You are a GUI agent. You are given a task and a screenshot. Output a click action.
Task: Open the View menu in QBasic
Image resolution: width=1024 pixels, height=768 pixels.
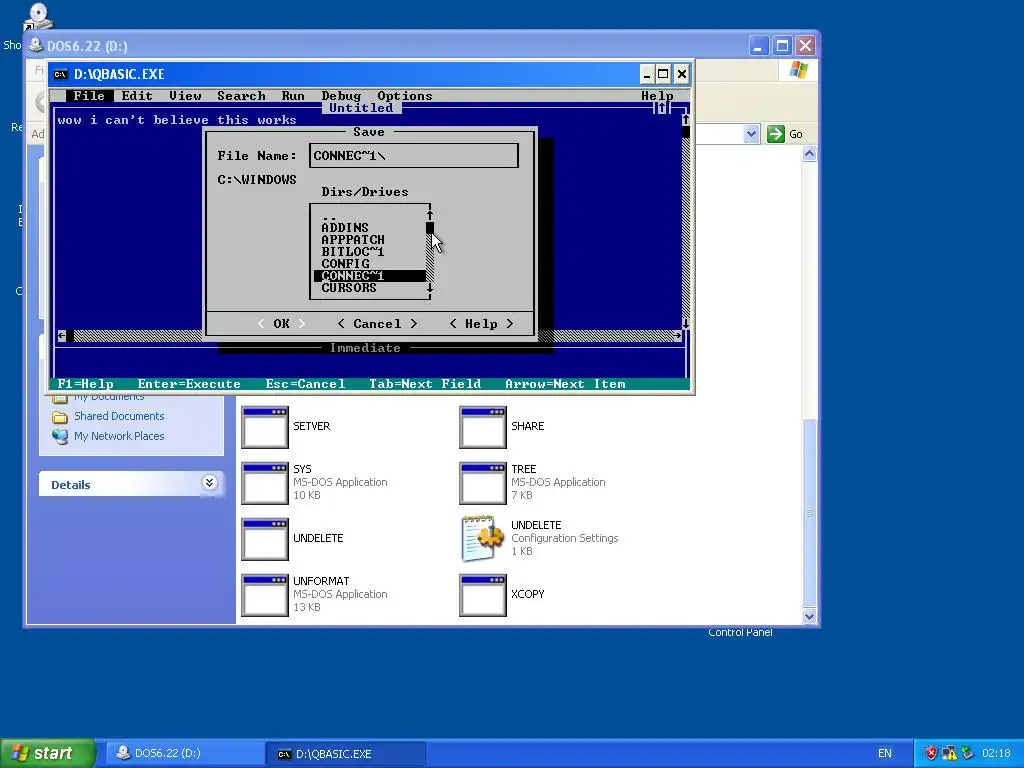(185, 96)
